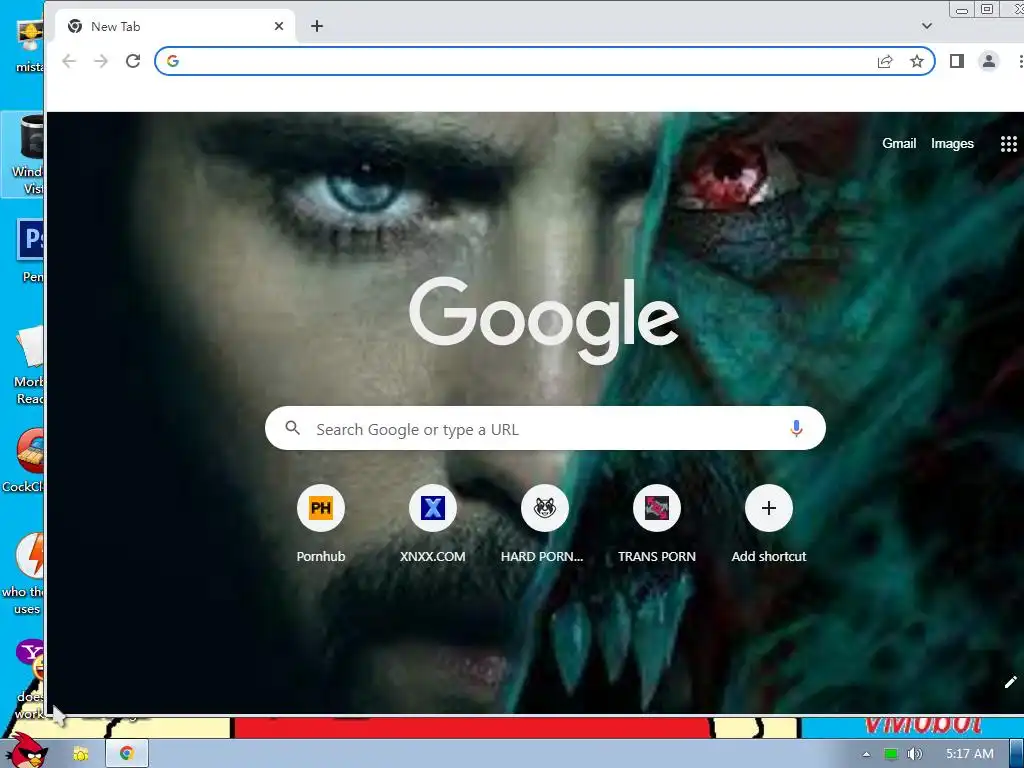Open the Chrome profile avatar
1024x768 pixels.
tap(989, 61)
